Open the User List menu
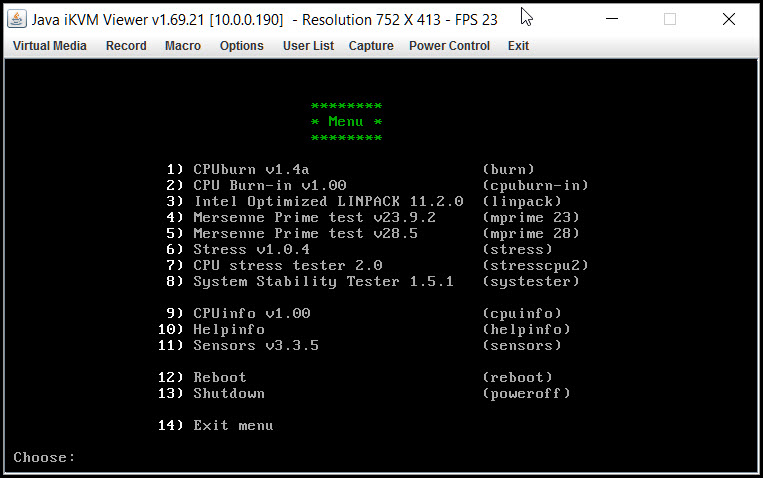The width and height of the screenshot is (763, 478). click(309, 46)
